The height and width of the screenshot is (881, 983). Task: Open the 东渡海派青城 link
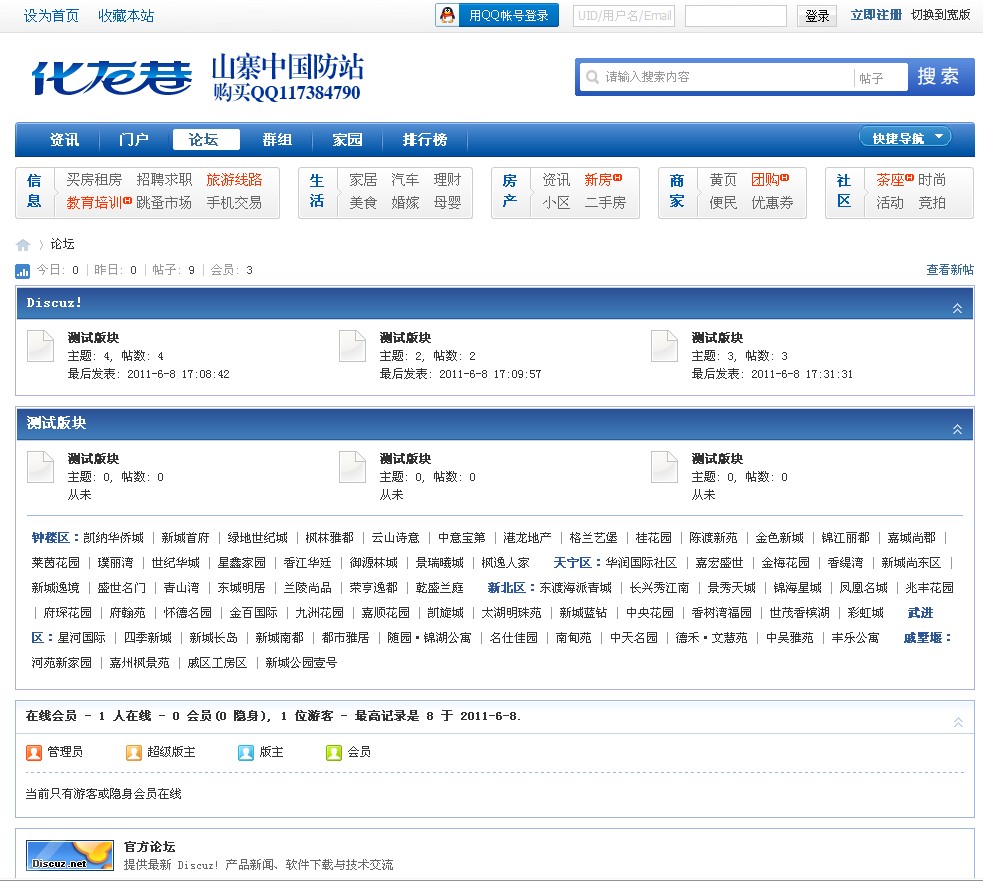point(575,588)
